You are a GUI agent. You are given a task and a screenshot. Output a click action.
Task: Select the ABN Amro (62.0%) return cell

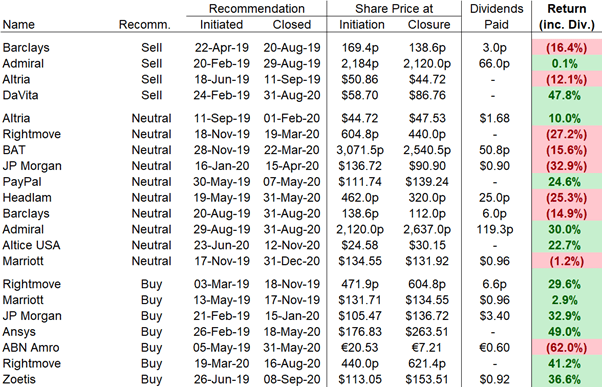coord(567,347)
